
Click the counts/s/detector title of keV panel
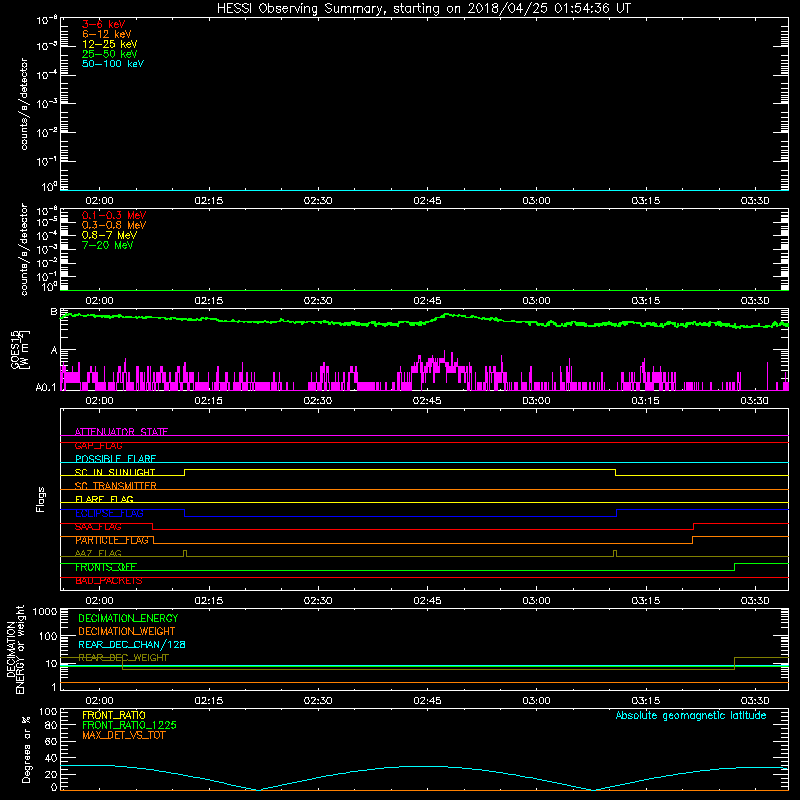24,104
